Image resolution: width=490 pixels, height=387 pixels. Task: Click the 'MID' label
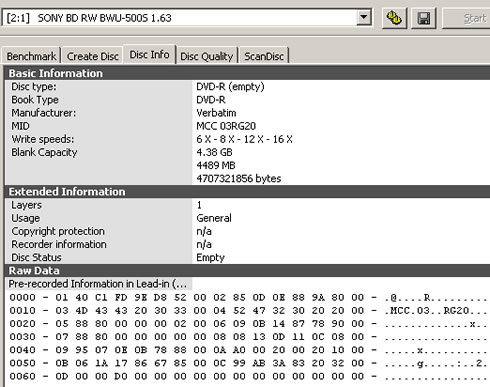coord(20,126)
